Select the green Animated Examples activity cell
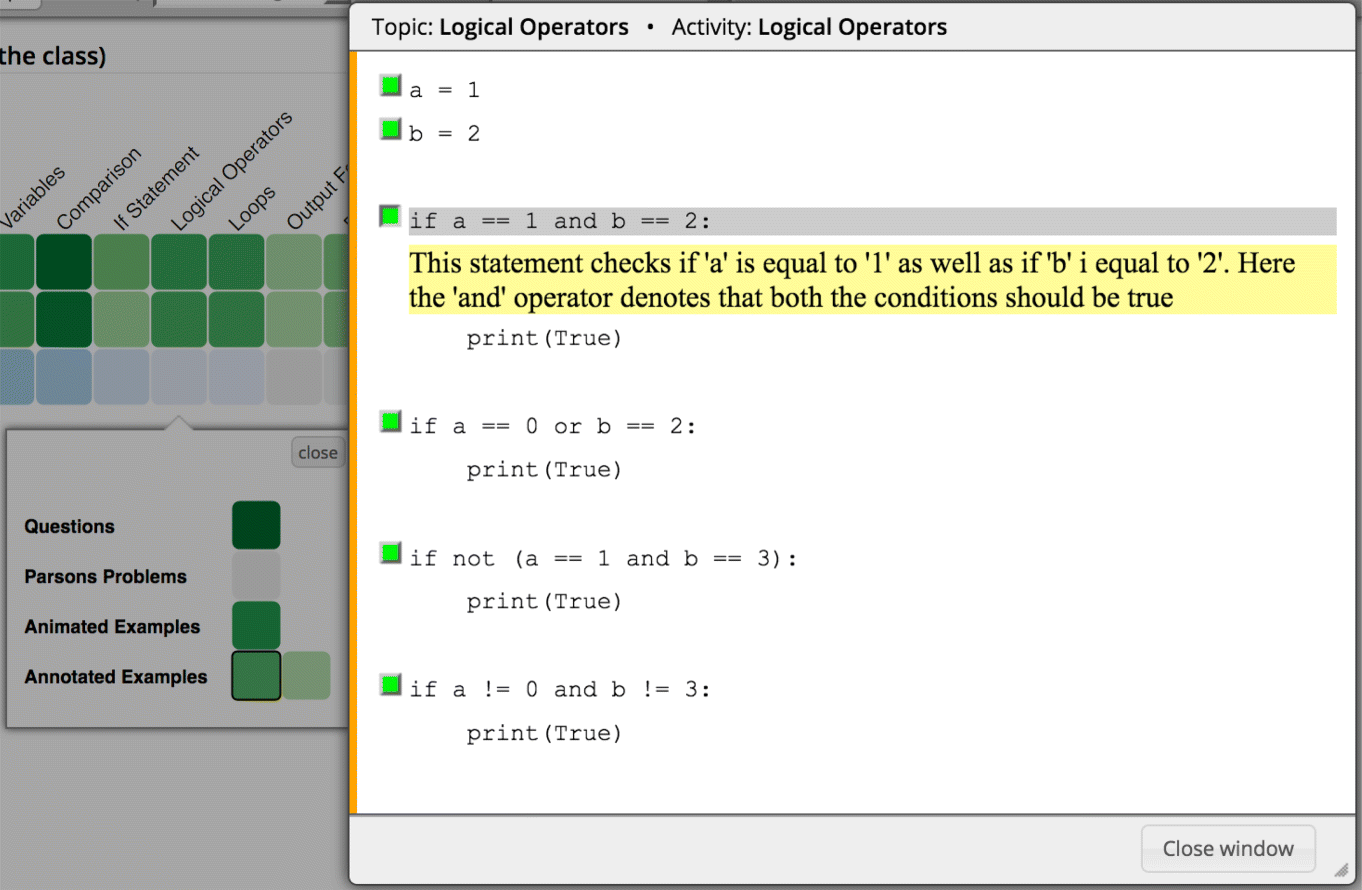 256,626
